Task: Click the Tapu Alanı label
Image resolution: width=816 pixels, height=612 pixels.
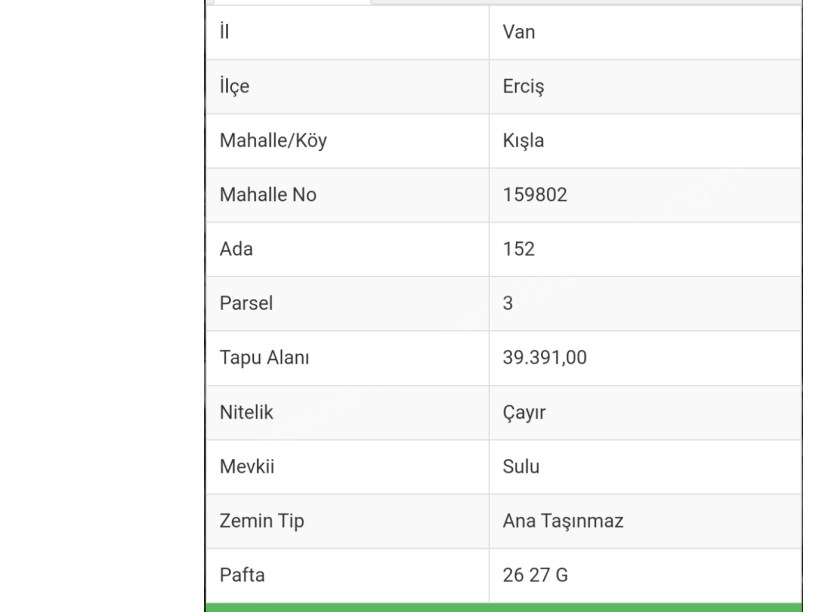Action: tap(264, 358)
